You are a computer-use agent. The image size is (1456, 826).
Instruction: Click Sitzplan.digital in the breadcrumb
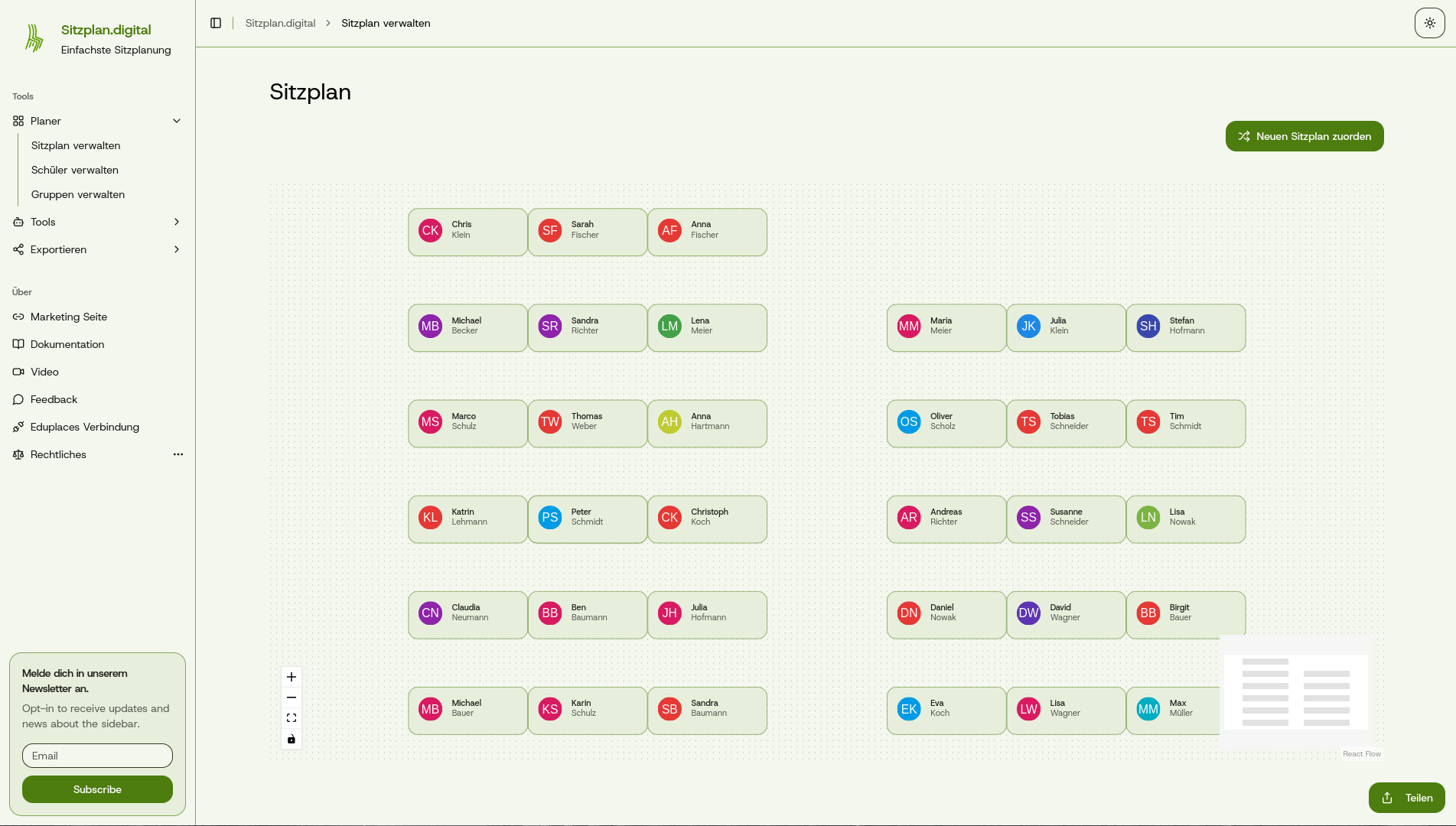pos(280,23)
